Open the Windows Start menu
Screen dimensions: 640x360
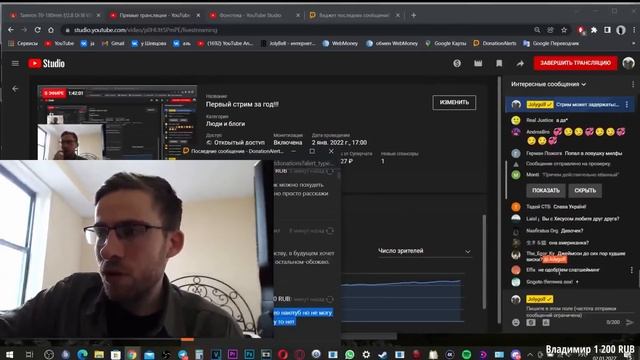point(9,354)
